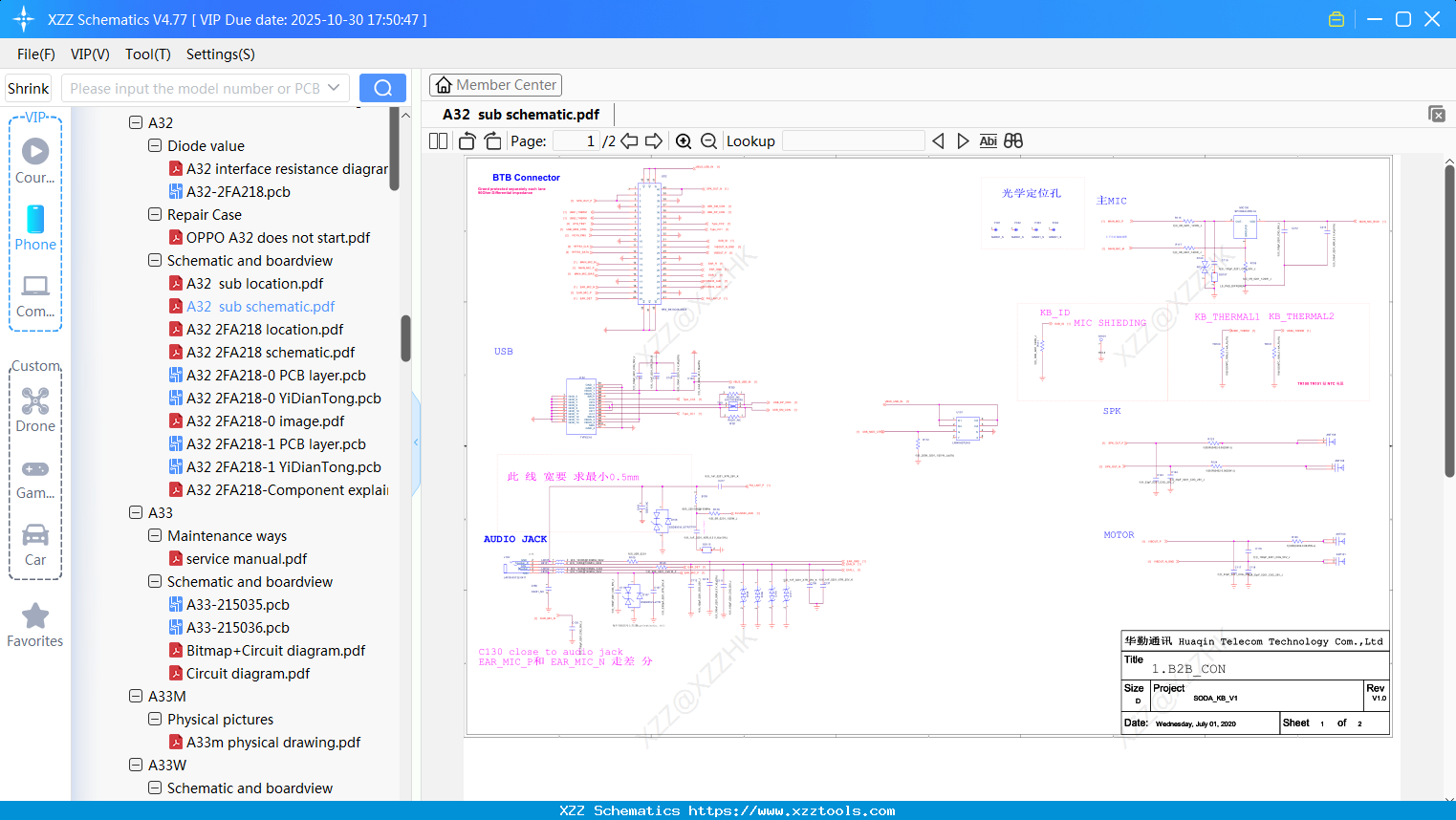Screen dimensions: 1456x820
Task: Rotate the page counterclockwise
Action: pyautogui.click(x=467, y=141)
